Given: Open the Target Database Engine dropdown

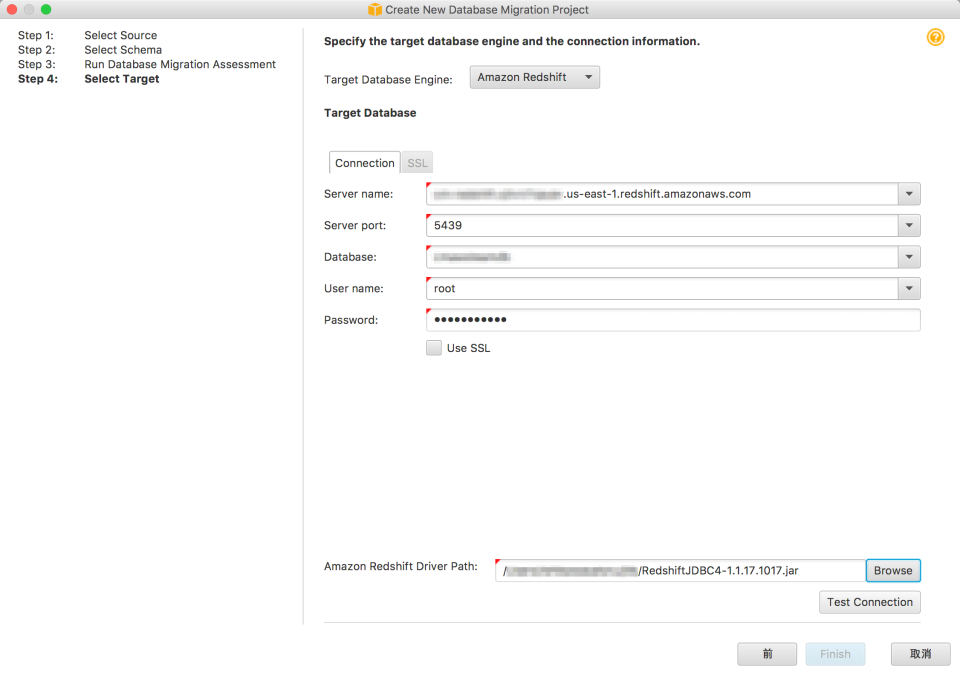Looking at the screenshot, I should point(534,76).
